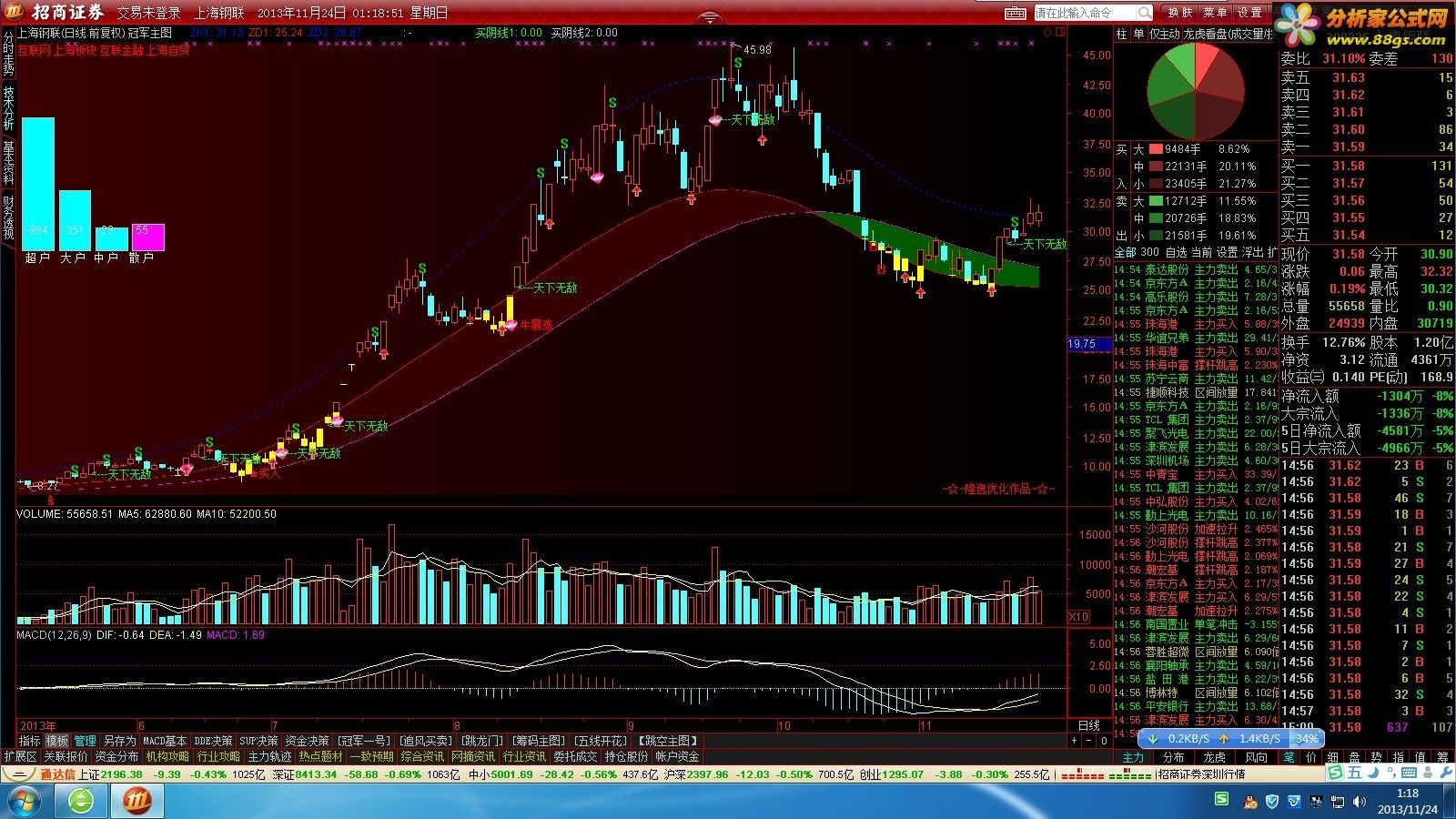Open 主力轨迹 tab
This screenshot has width=1456, height=819.
click(x=270, y=756)
